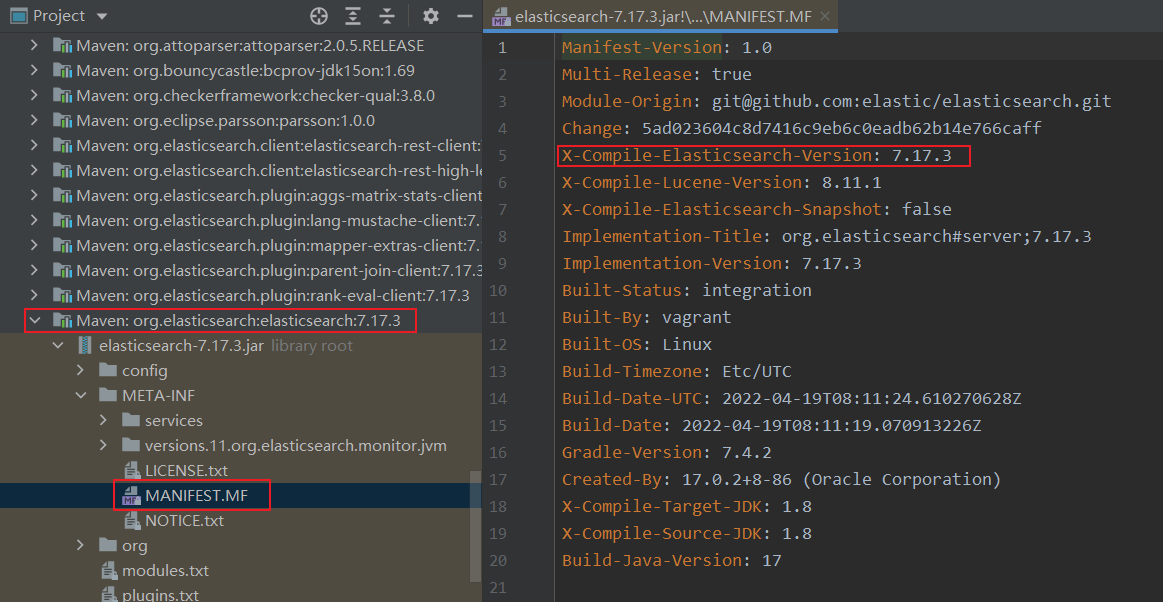Click the NOTICE.txt file icon
The width and height of the screenshot is (1163, 602).
point(131,521)
